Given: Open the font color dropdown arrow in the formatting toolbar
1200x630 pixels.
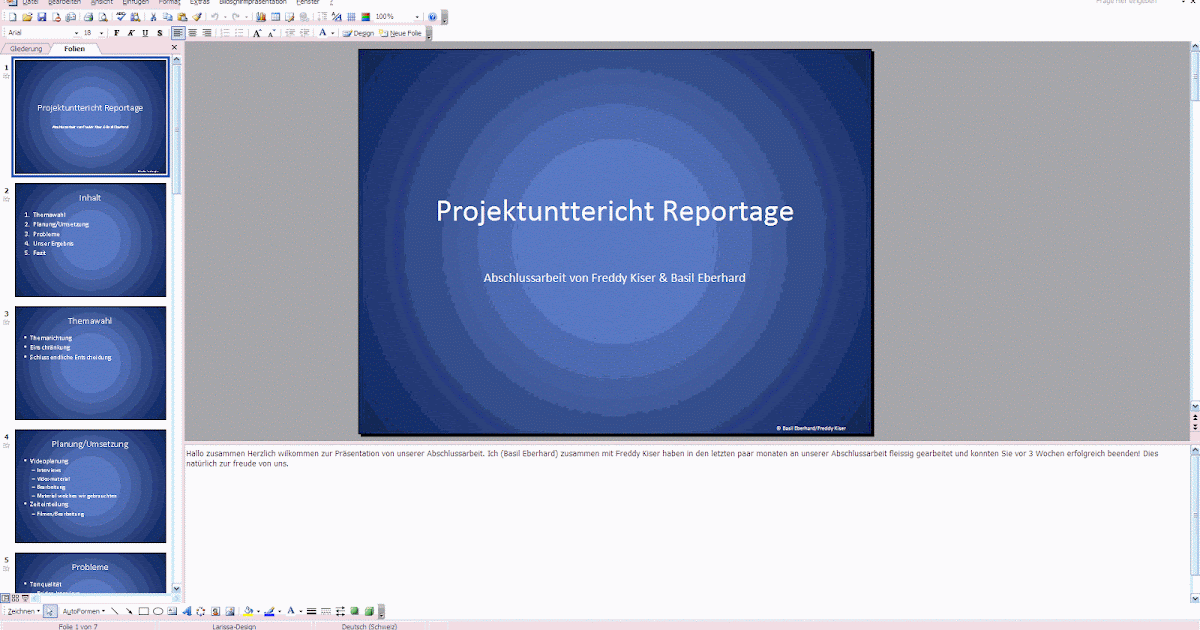Looking at the screenshot, I should [333, 33].
